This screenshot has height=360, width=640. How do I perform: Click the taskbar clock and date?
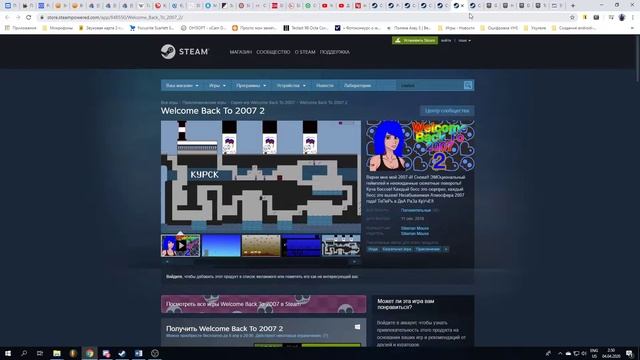coord(611,353)
